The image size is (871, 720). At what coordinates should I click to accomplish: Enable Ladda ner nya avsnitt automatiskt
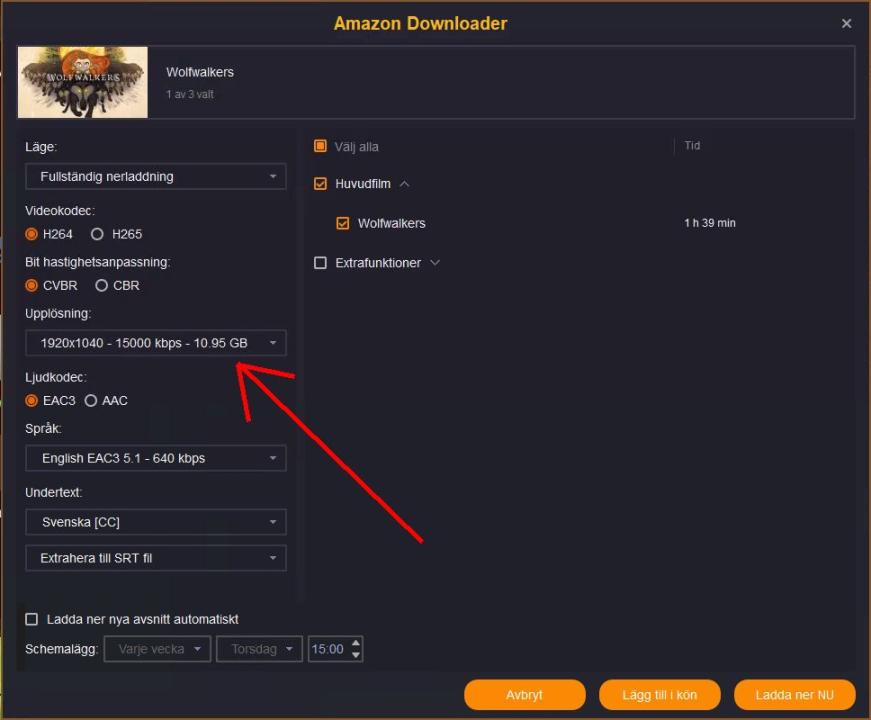click(x=32, y=619)
